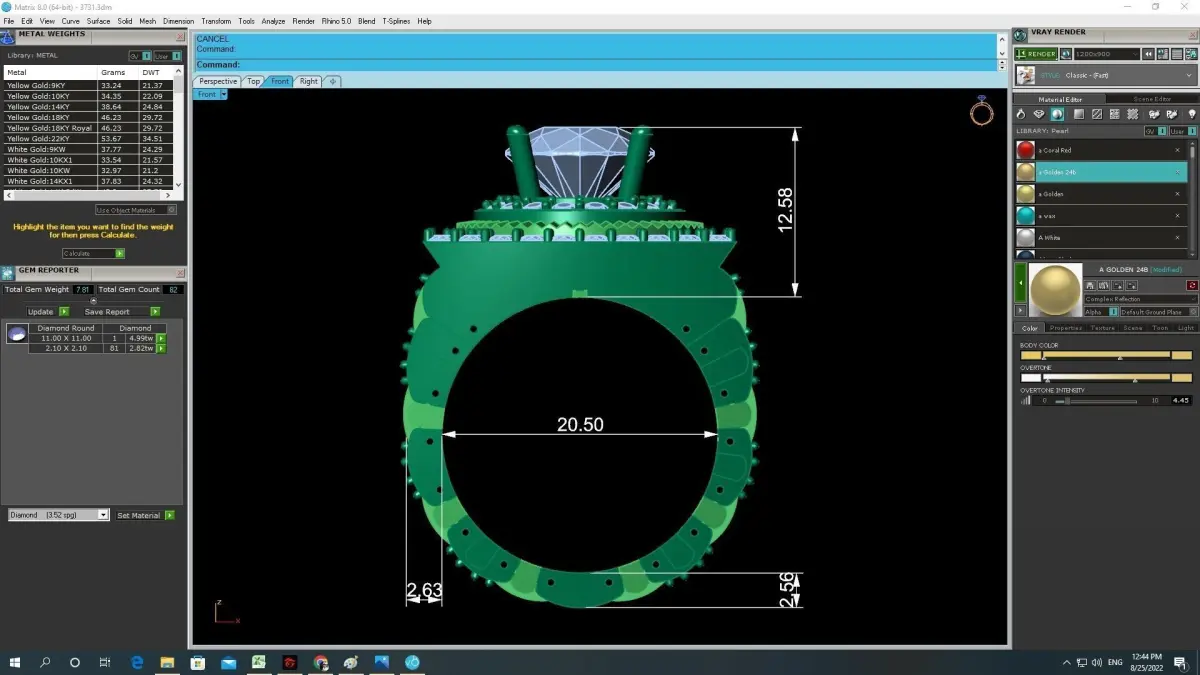Toggle the GV library switch in VRay panel
Screen dimensions: 1200x675
1155,131
